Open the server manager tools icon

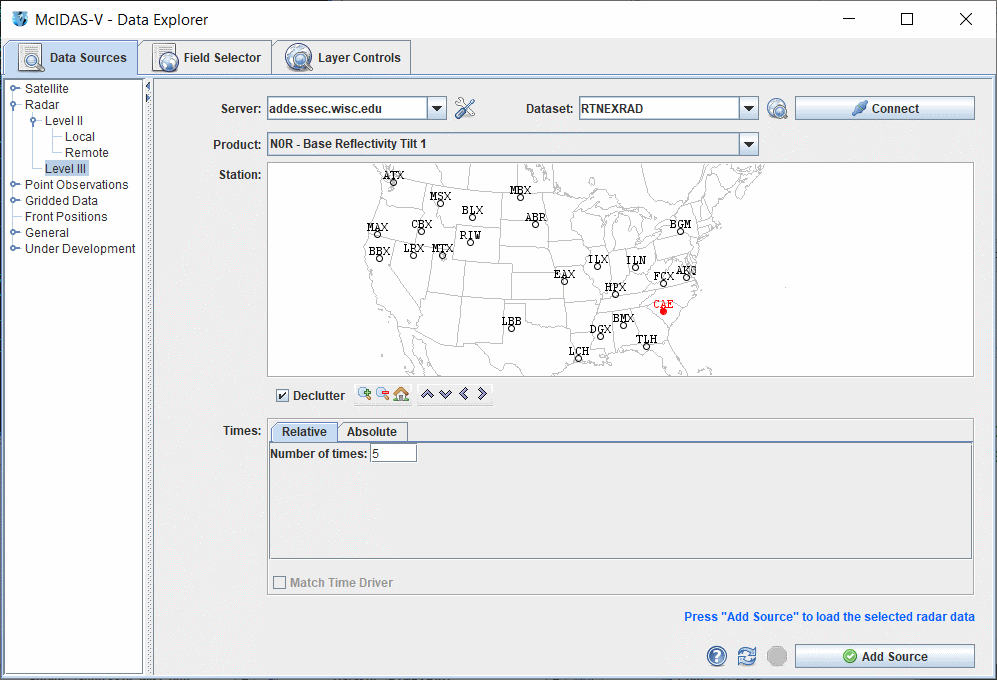point(465,109)
